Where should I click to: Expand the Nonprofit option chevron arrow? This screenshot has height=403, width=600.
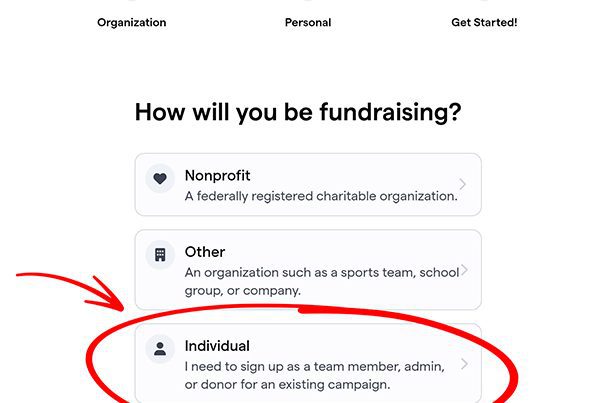463,184
